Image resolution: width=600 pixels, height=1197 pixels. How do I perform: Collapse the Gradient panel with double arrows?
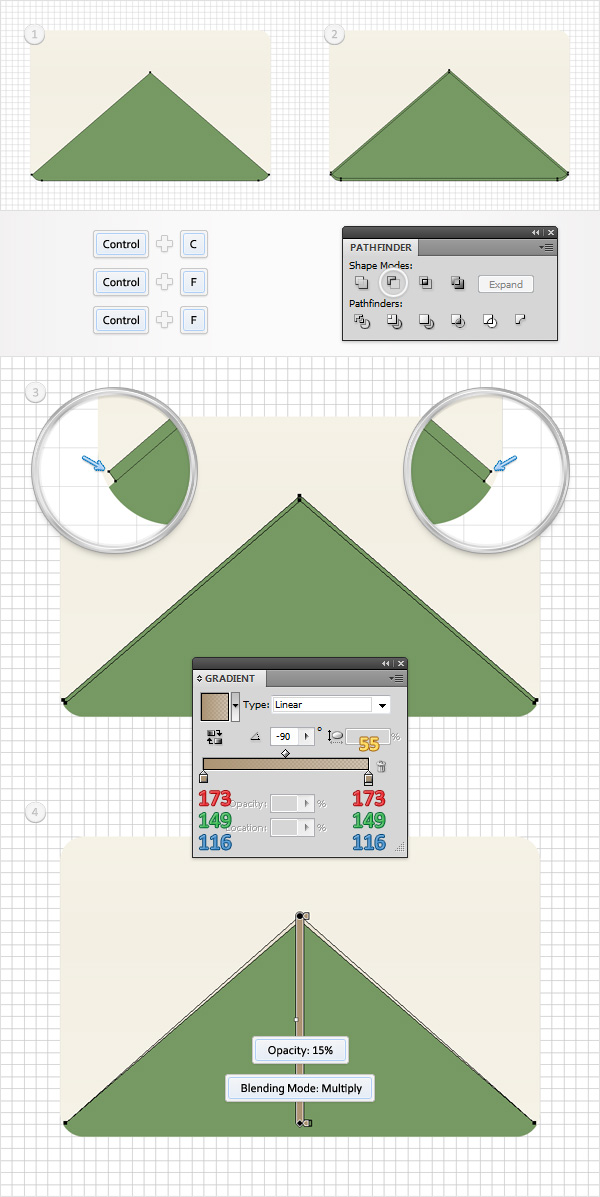coord(386,663)
